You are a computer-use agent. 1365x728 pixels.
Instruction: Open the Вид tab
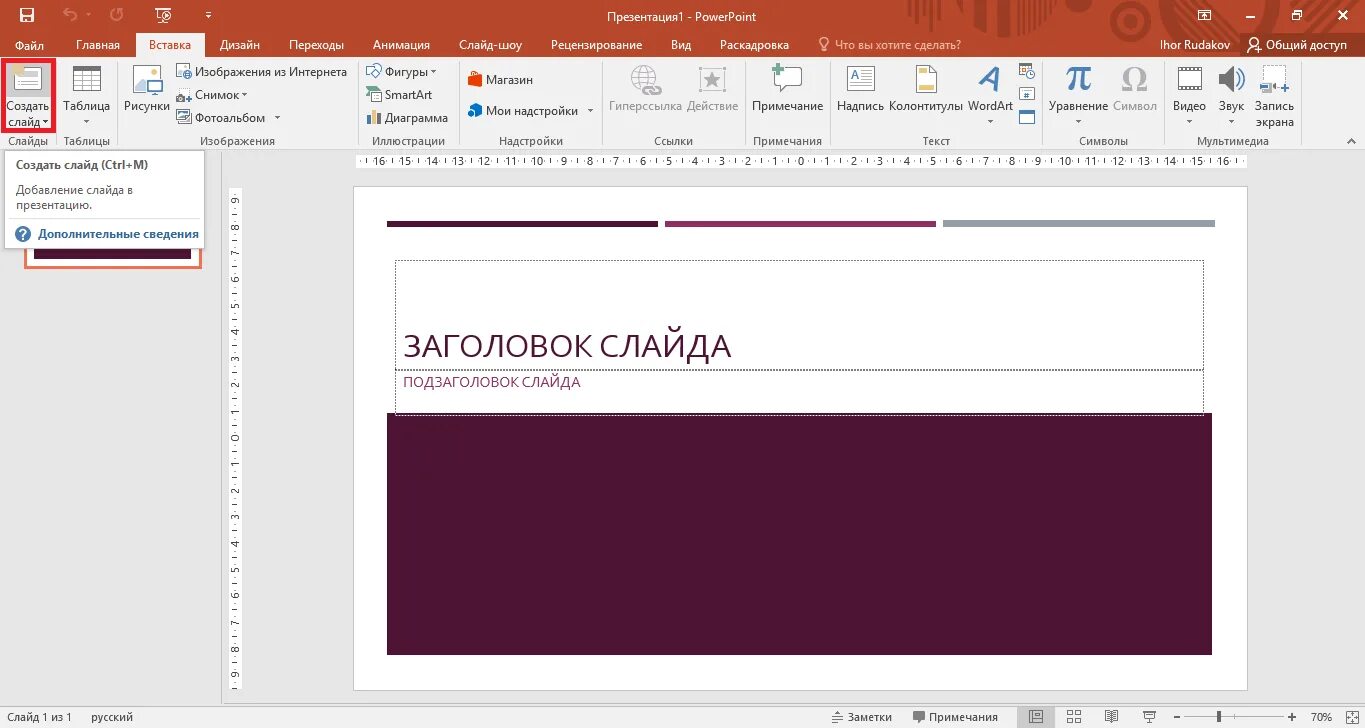[681, 45]
